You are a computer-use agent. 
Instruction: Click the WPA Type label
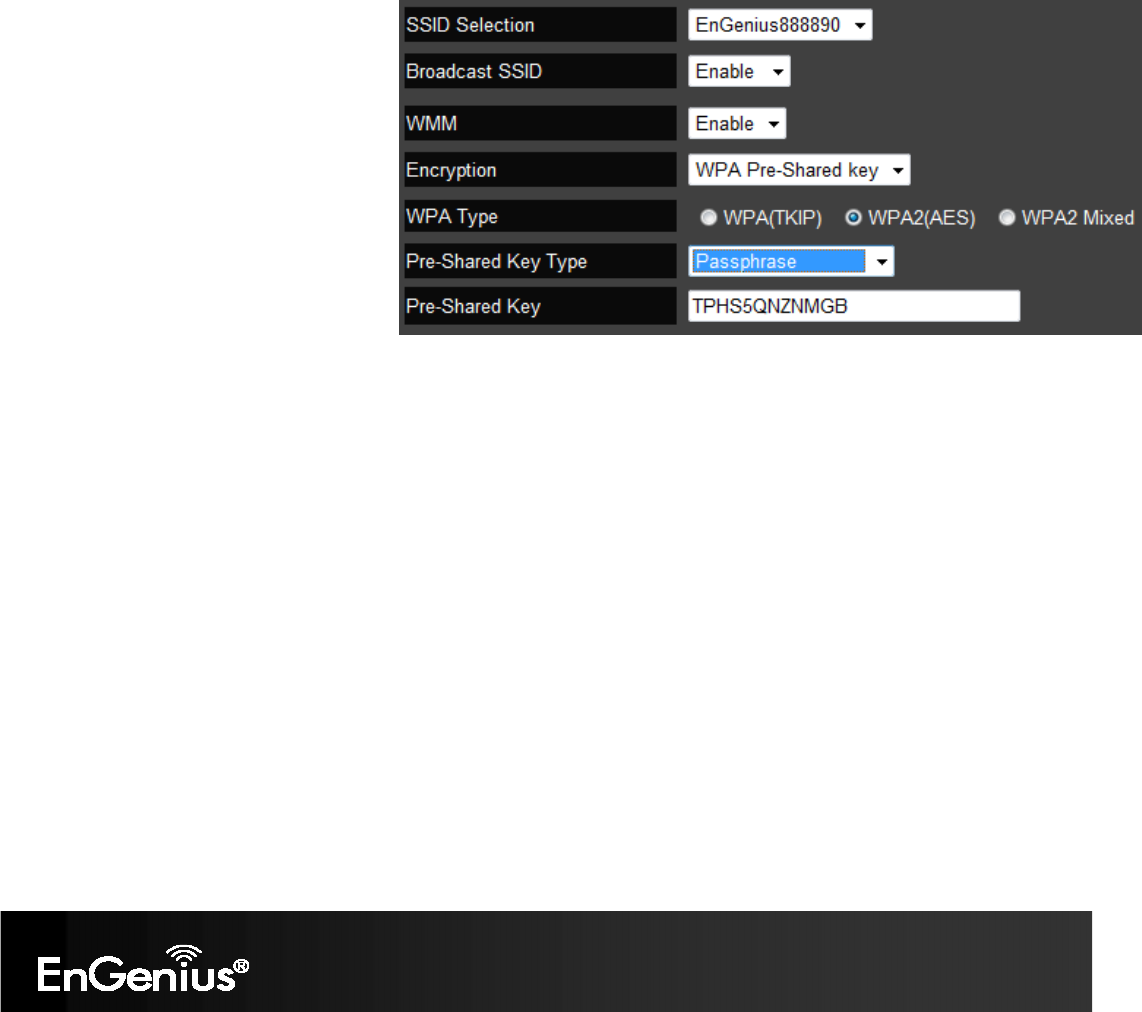point(452,217)
